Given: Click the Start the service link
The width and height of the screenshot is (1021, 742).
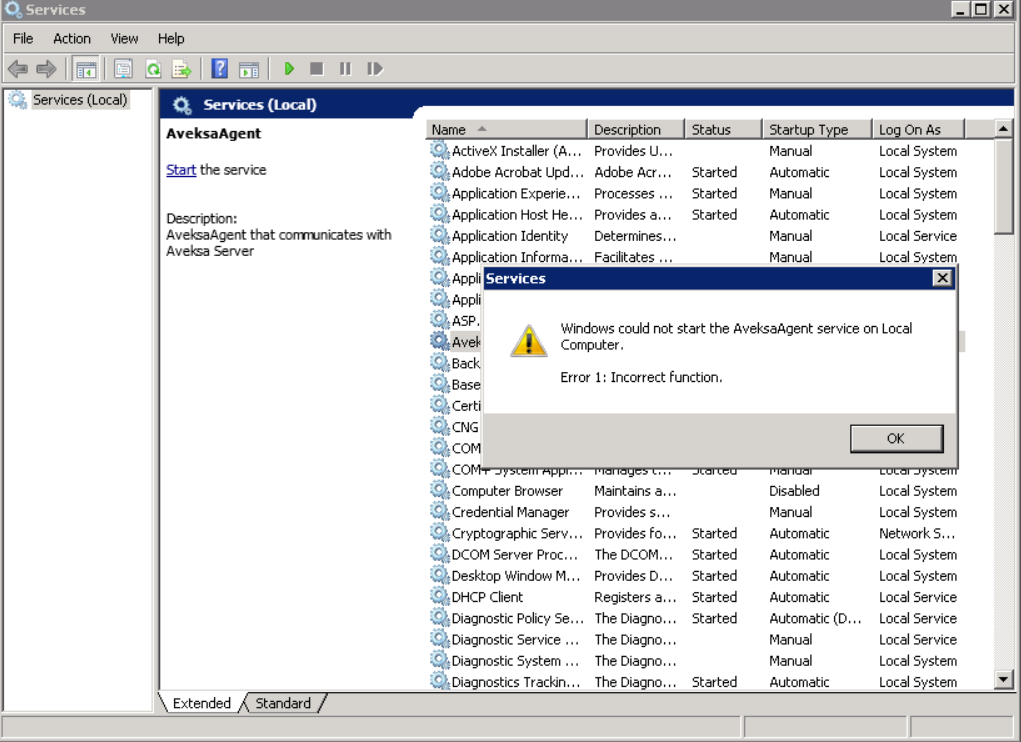Looking at the screenshot, I should (181, 170).
